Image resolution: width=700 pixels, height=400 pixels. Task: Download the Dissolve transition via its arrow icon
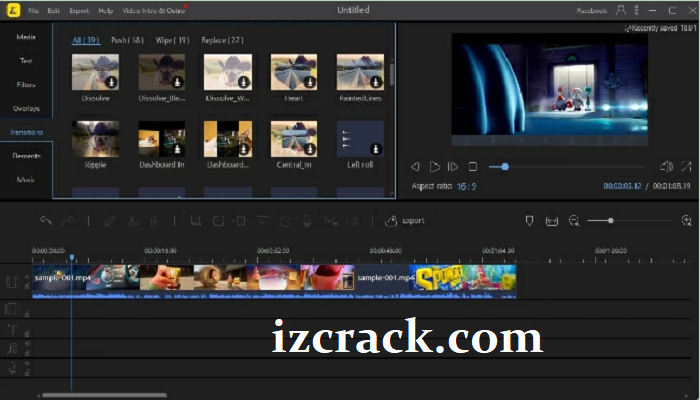coord(111,82)
